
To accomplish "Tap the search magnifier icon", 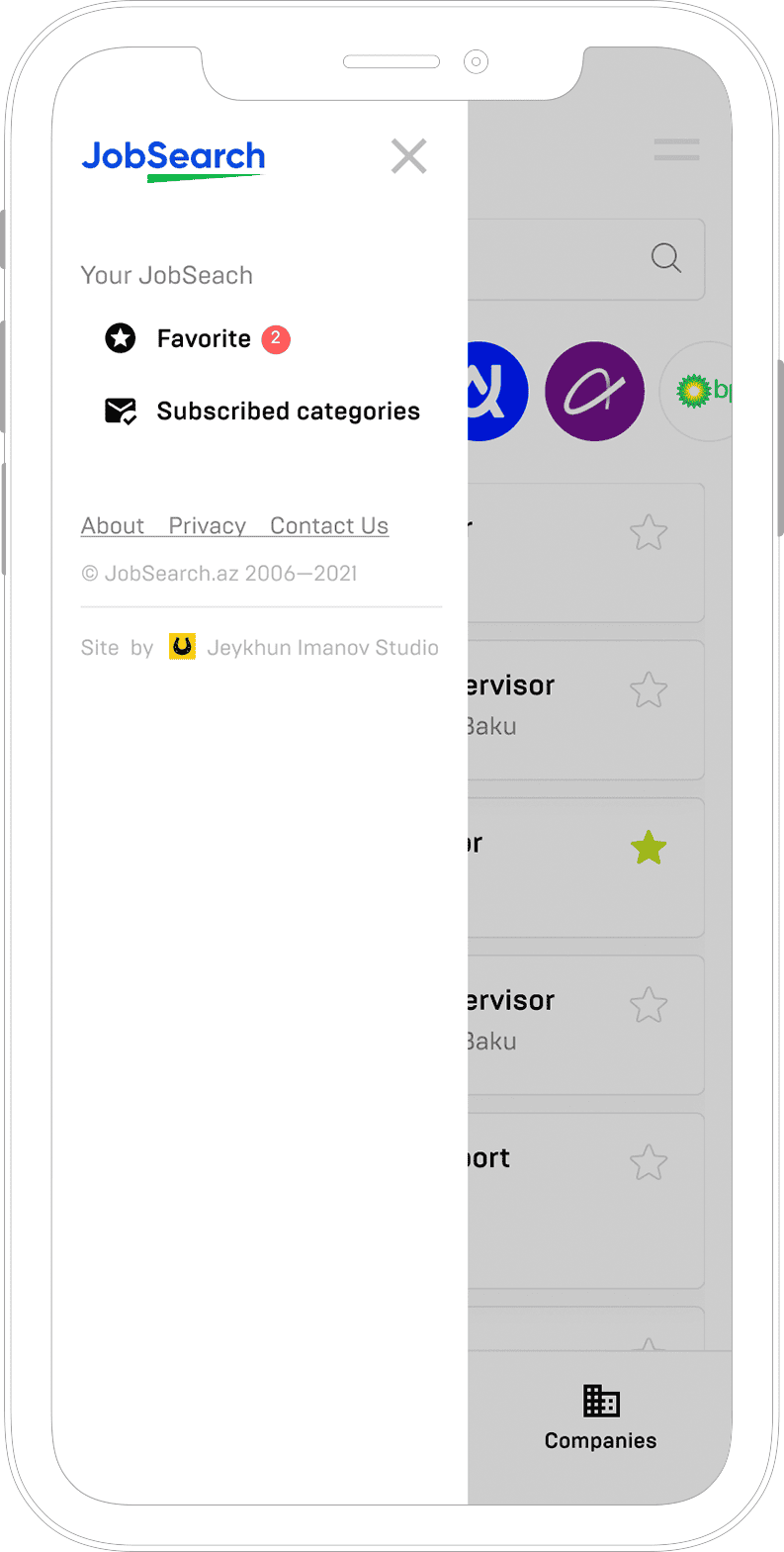I will pyautogui.click(x=666, y=258).
